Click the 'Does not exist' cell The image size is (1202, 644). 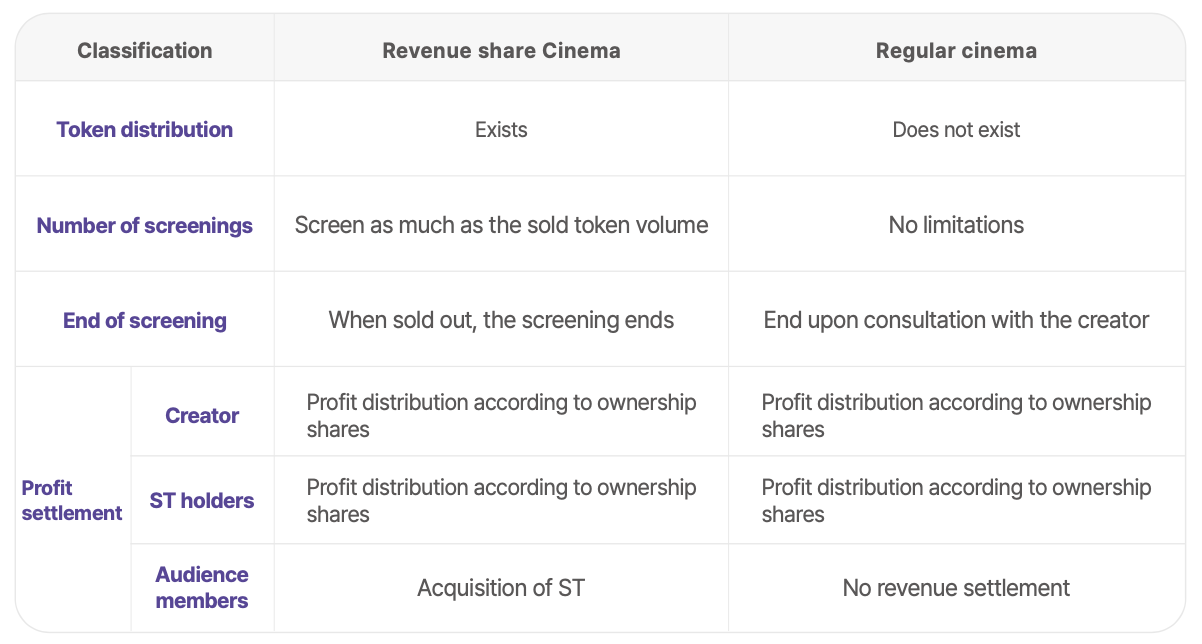(956, 129)
